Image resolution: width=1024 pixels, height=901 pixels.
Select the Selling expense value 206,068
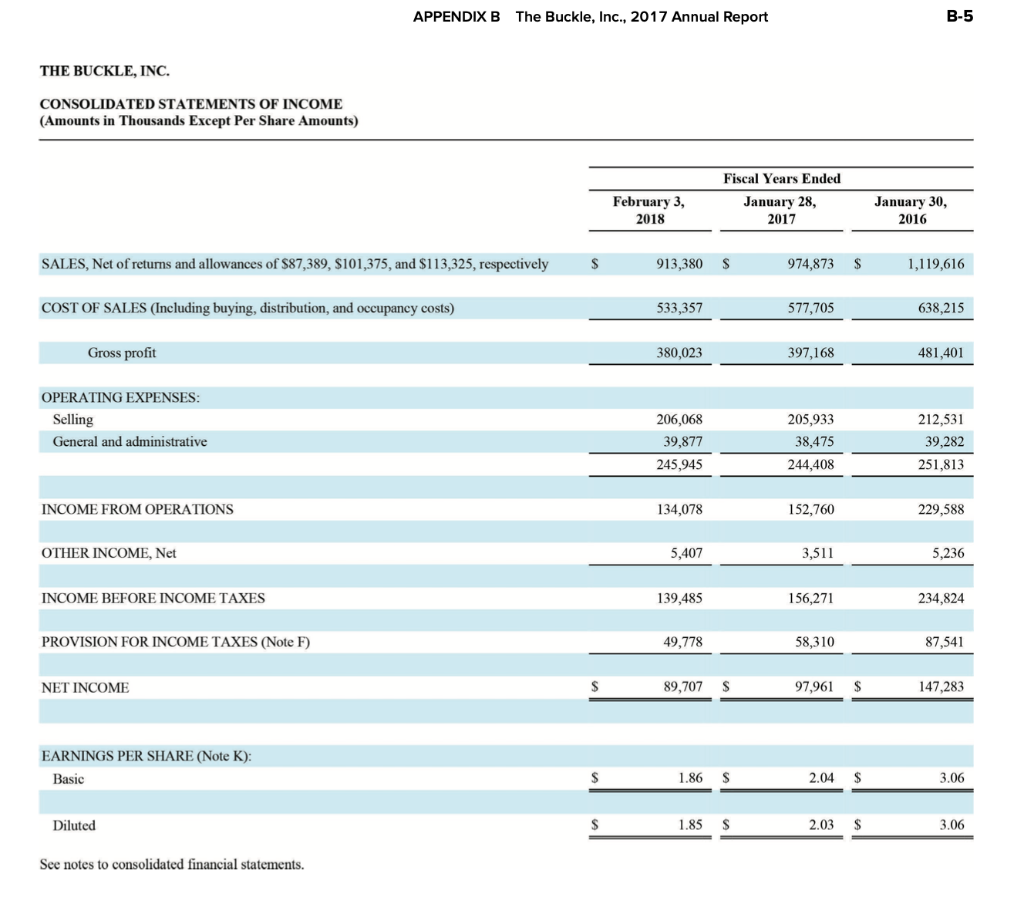[679, 419]
